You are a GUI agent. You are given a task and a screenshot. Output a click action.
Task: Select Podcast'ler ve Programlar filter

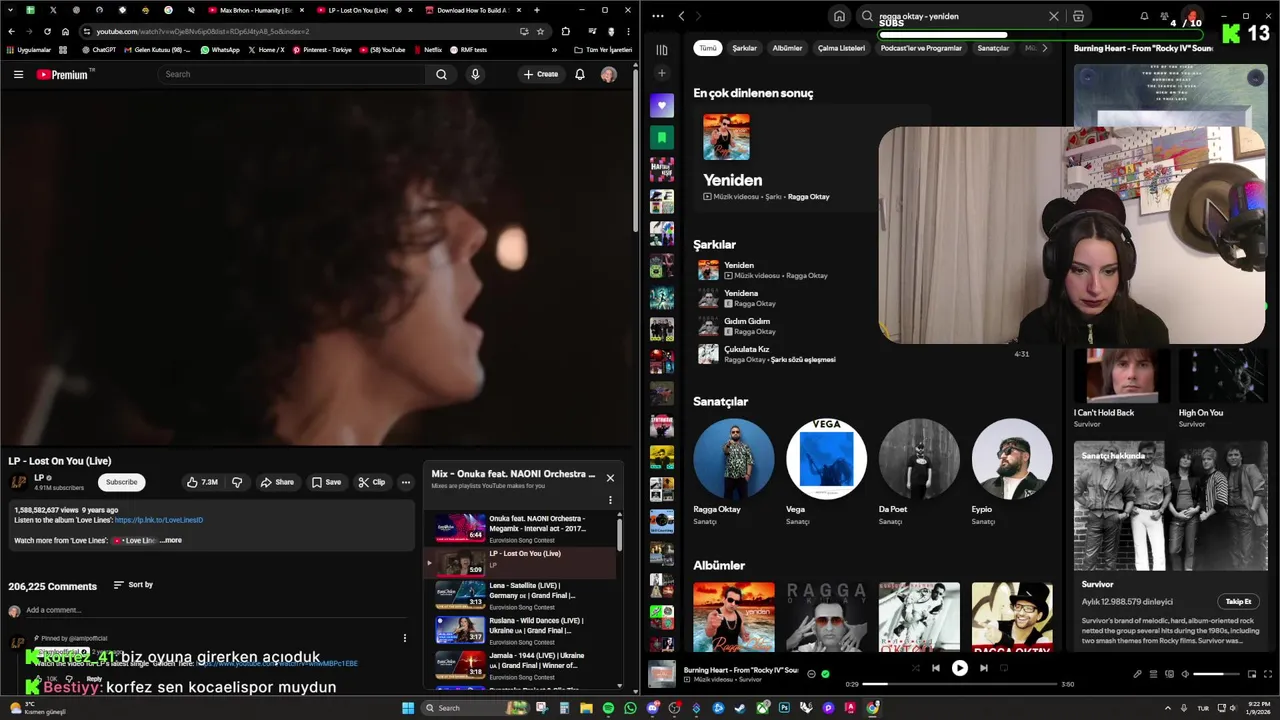click(x=921, y=48)
